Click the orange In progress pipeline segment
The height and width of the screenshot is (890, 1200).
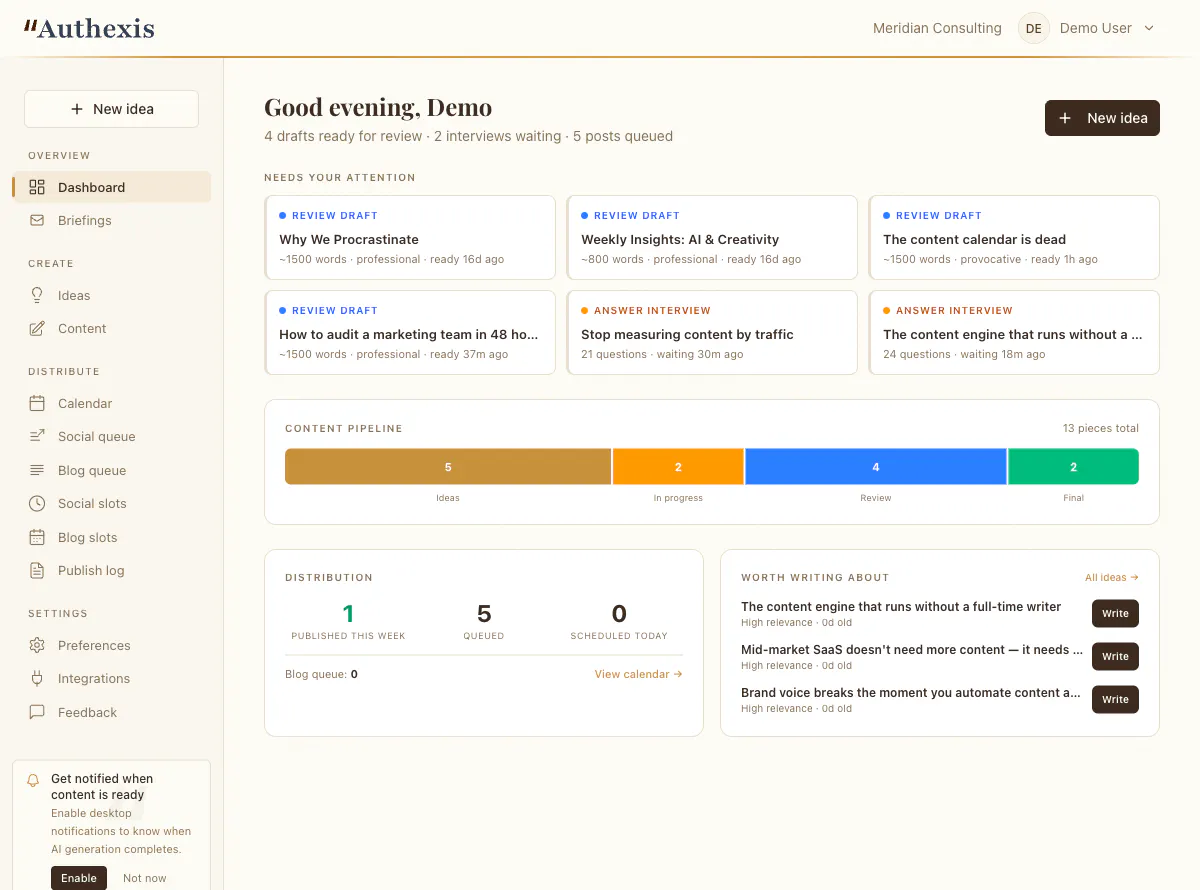[x=678, y=467]
